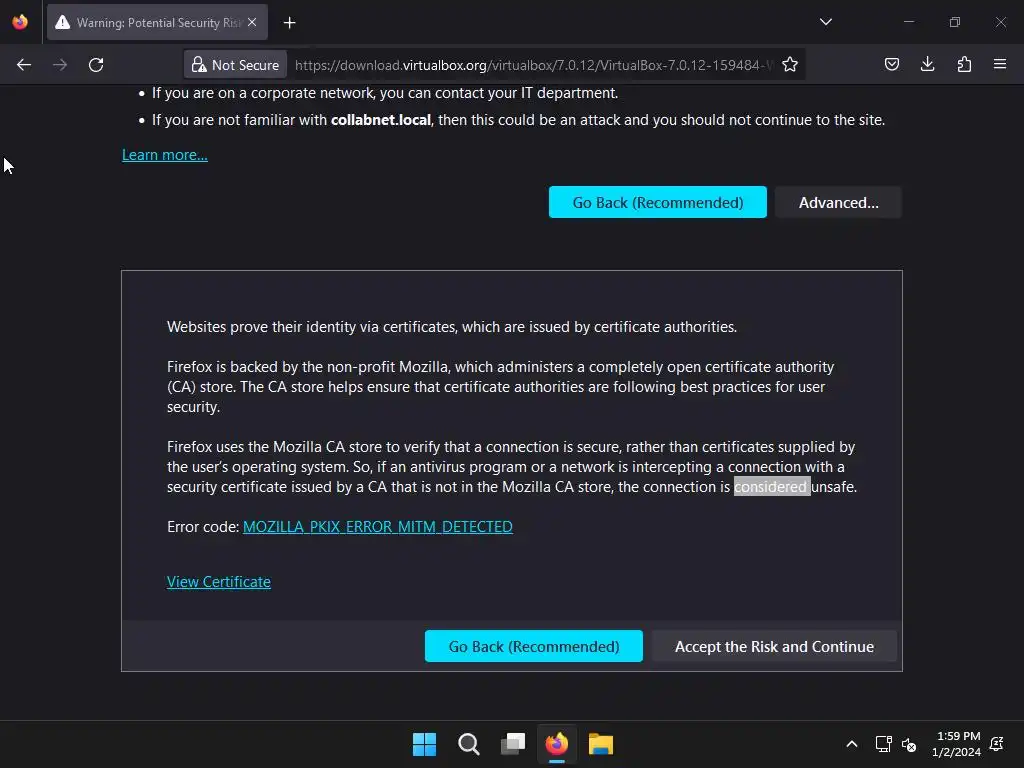Click the upper Go Back (Recommended) button
Screen dimensions: 1024x768
click(658, 202)
